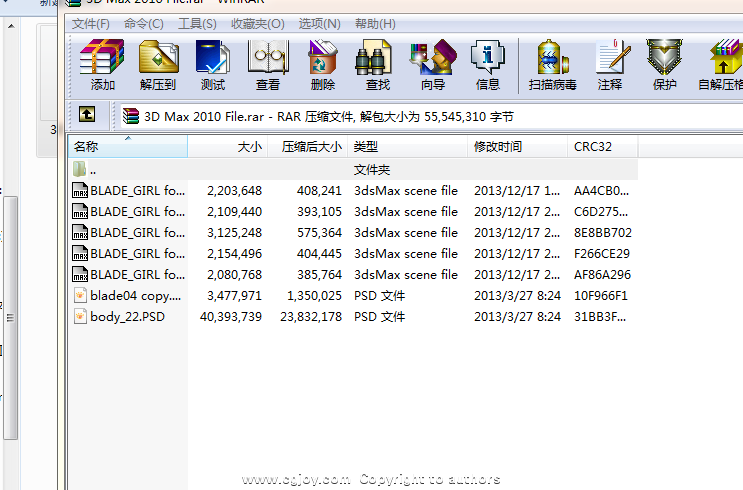
Task: Open the Tools (工具) menu
Action: [197, 24]
